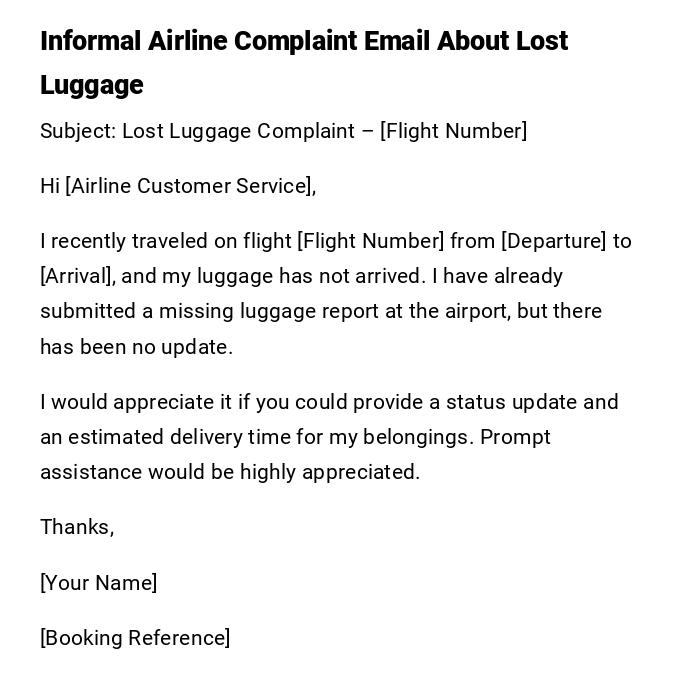
Task: Click the "Thanks," closing line
Action: tap(77, 527)
